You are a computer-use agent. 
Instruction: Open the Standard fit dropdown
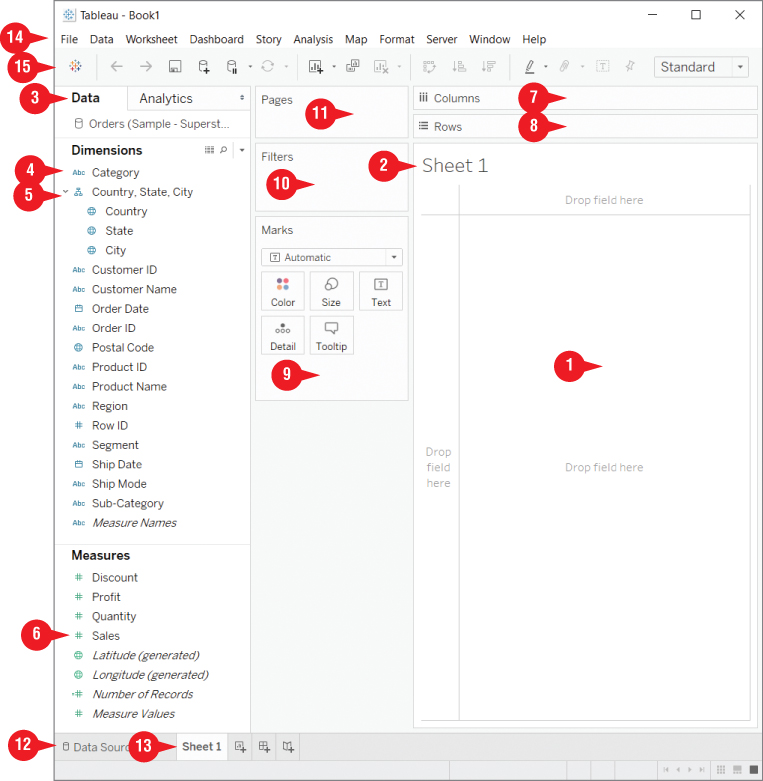741,67
